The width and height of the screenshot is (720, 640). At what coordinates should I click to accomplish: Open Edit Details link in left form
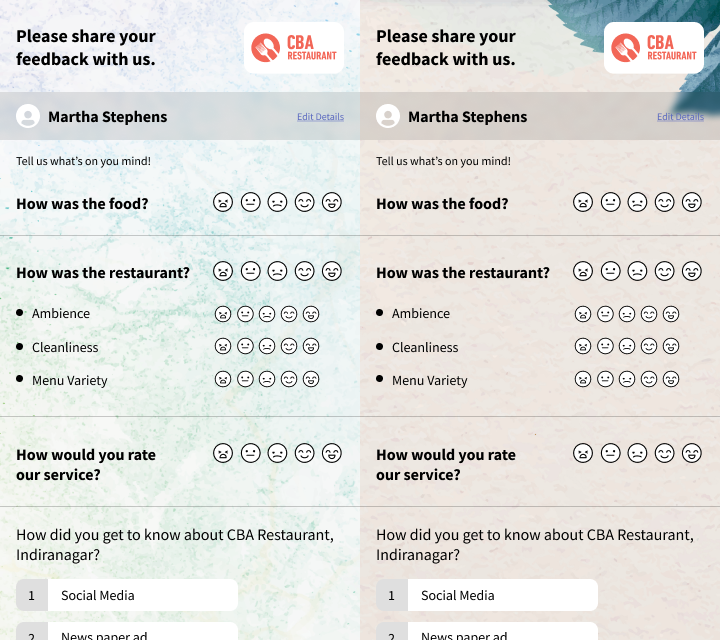(x=321, y=117)
